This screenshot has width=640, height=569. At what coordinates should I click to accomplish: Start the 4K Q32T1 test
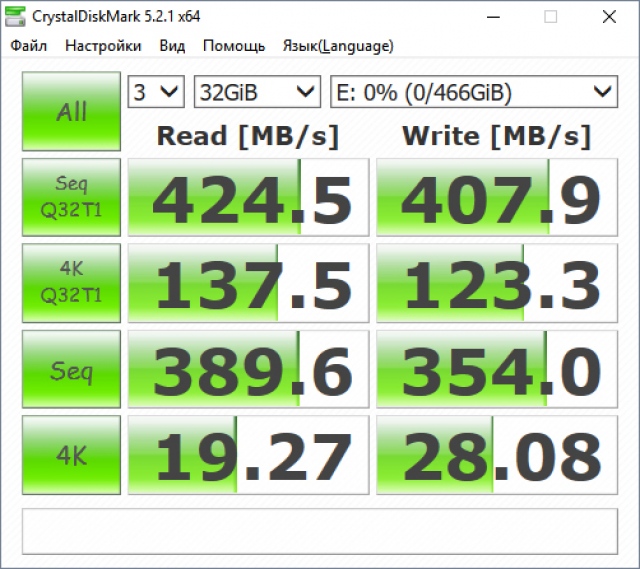(x=71, y=283)
